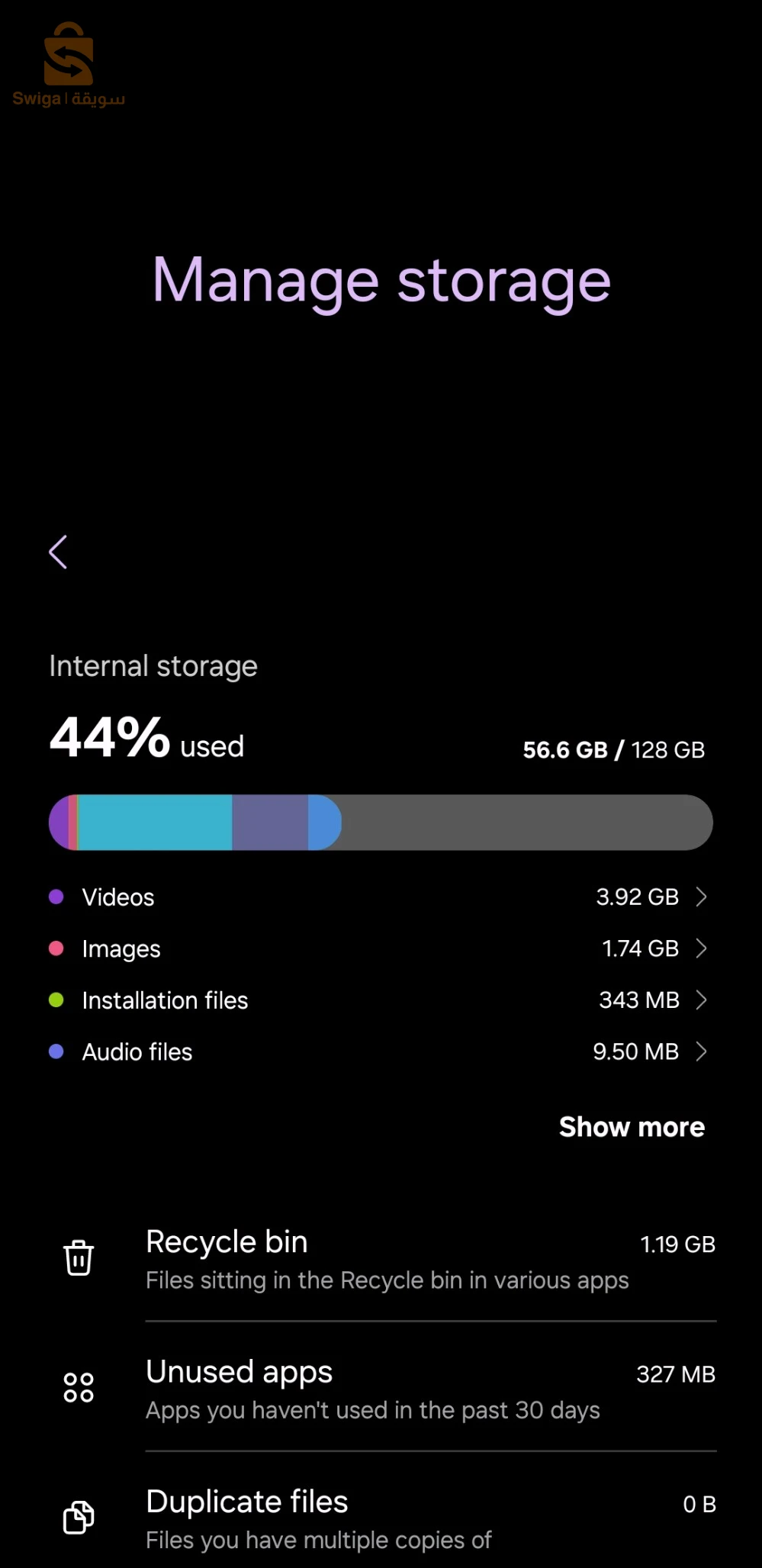
Task: Tap the purple Videos dot
Action: click(x=56, y=897)
